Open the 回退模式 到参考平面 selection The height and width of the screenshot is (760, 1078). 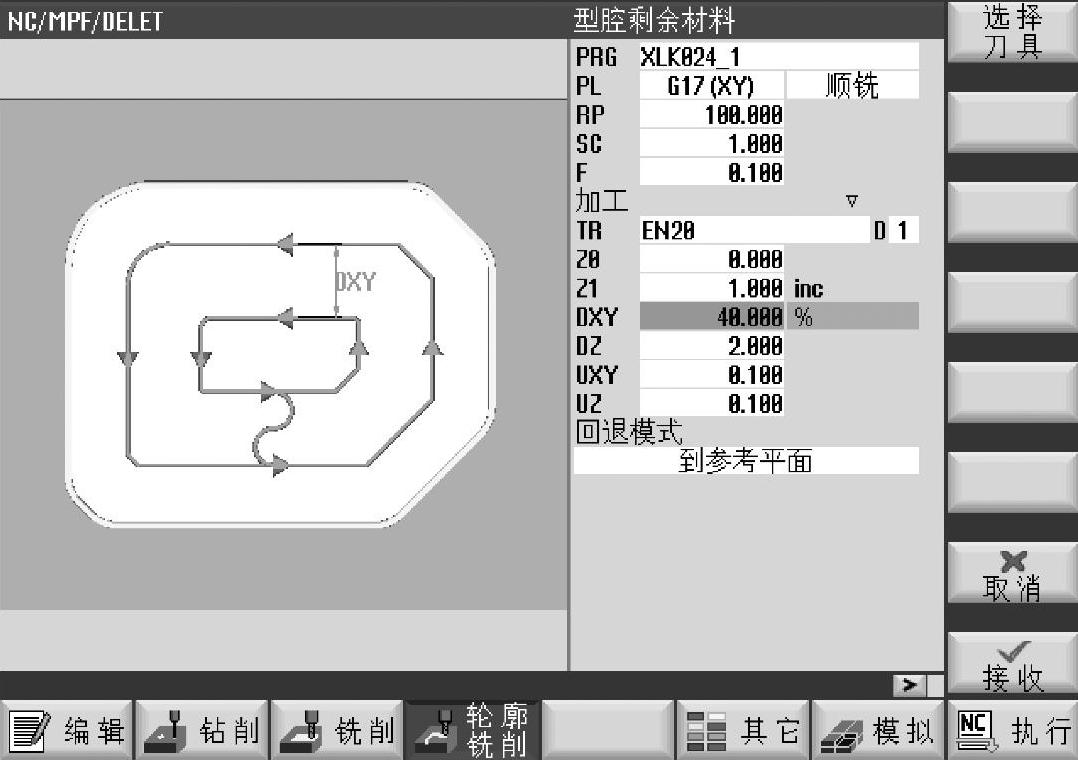745,461
